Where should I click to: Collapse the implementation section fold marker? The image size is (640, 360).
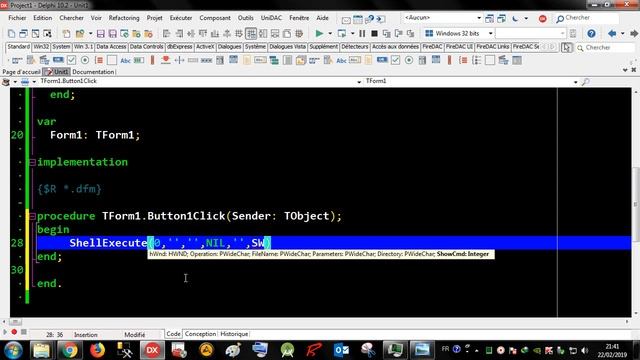(32, 162)
